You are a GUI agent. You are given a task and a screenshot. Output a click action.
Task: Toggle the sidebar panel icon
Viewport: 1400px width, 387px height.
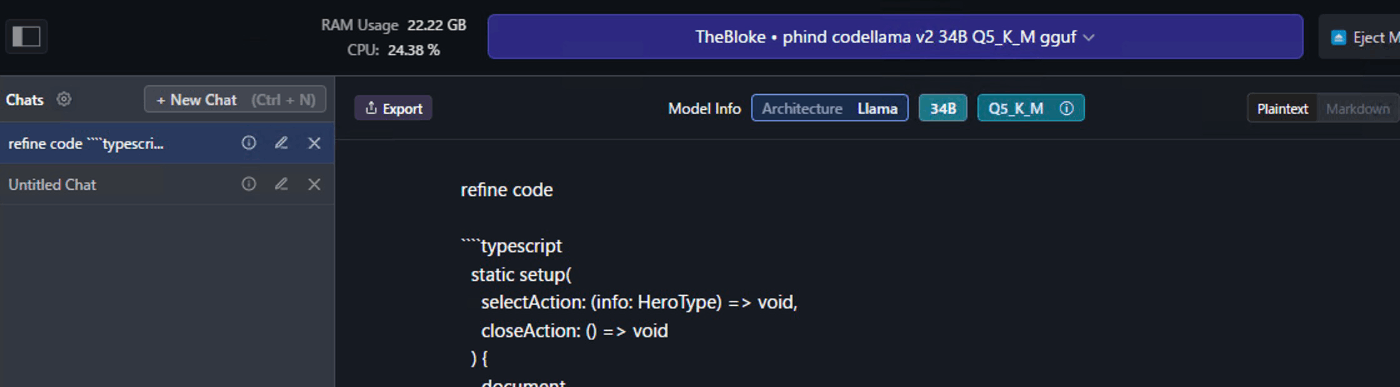coord(25,37)
